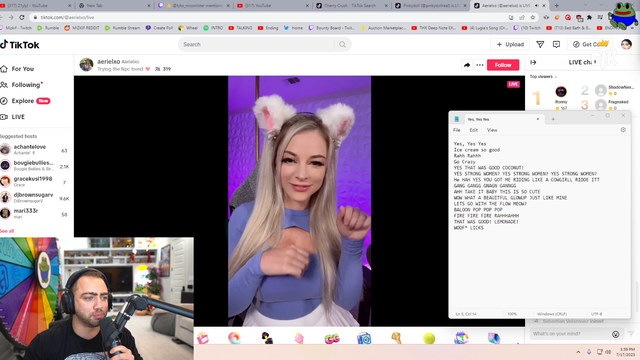640x360 pixels.
Task: Click the Upload button
Action: click(510, 44)
